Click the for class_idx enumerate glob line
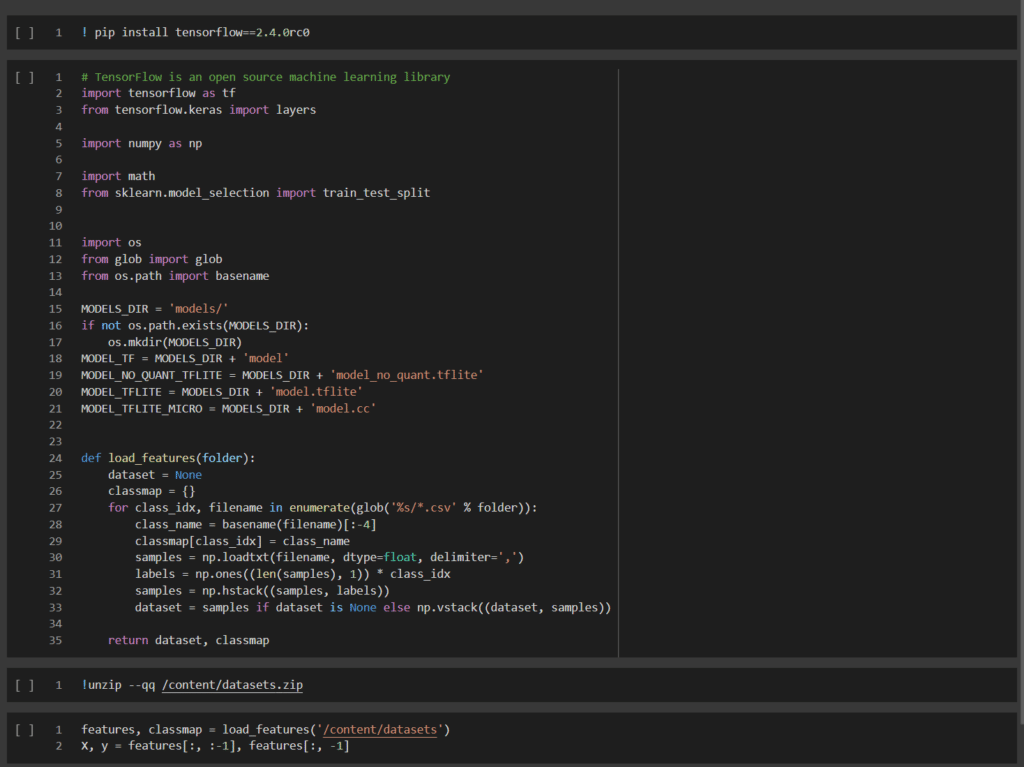Viewport: 1024px width, 767px height. point(323,508)
